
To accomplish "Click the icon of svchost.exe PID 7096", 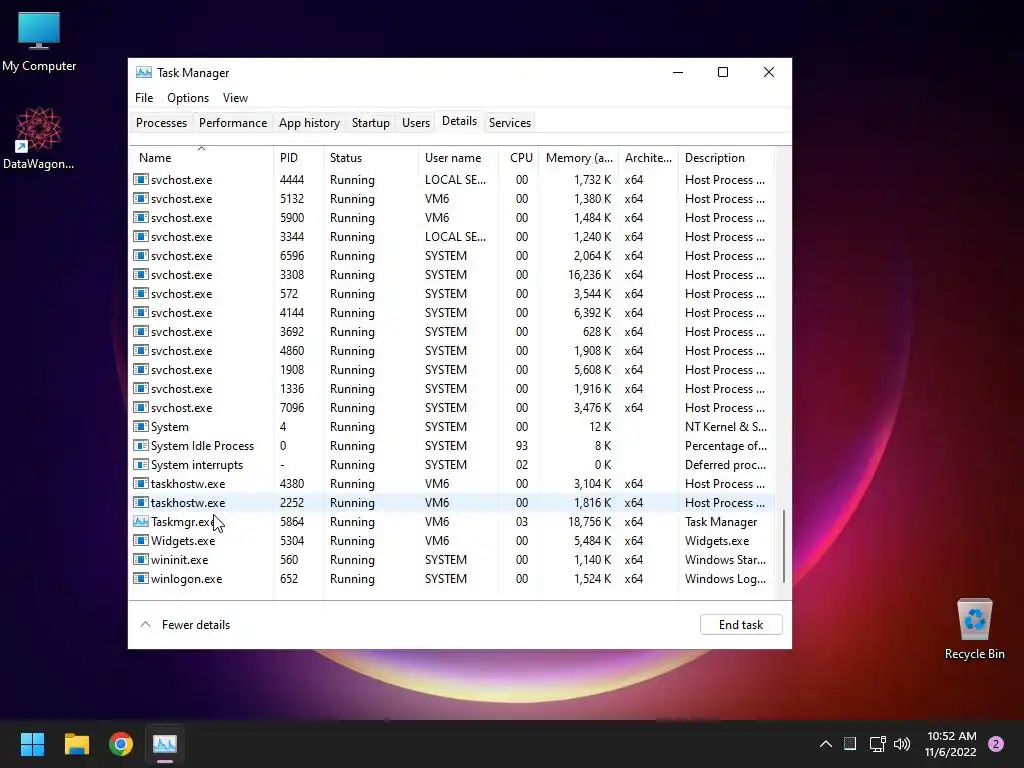I will (140, 408).
